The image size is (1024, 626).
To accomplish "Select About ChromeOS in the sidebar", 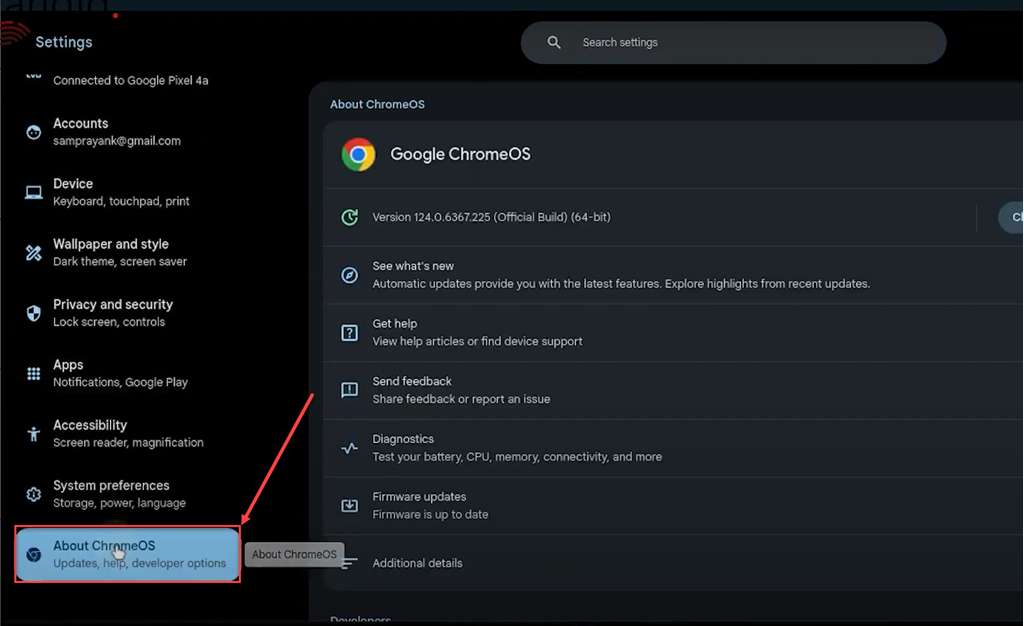I will pos(127,554).
